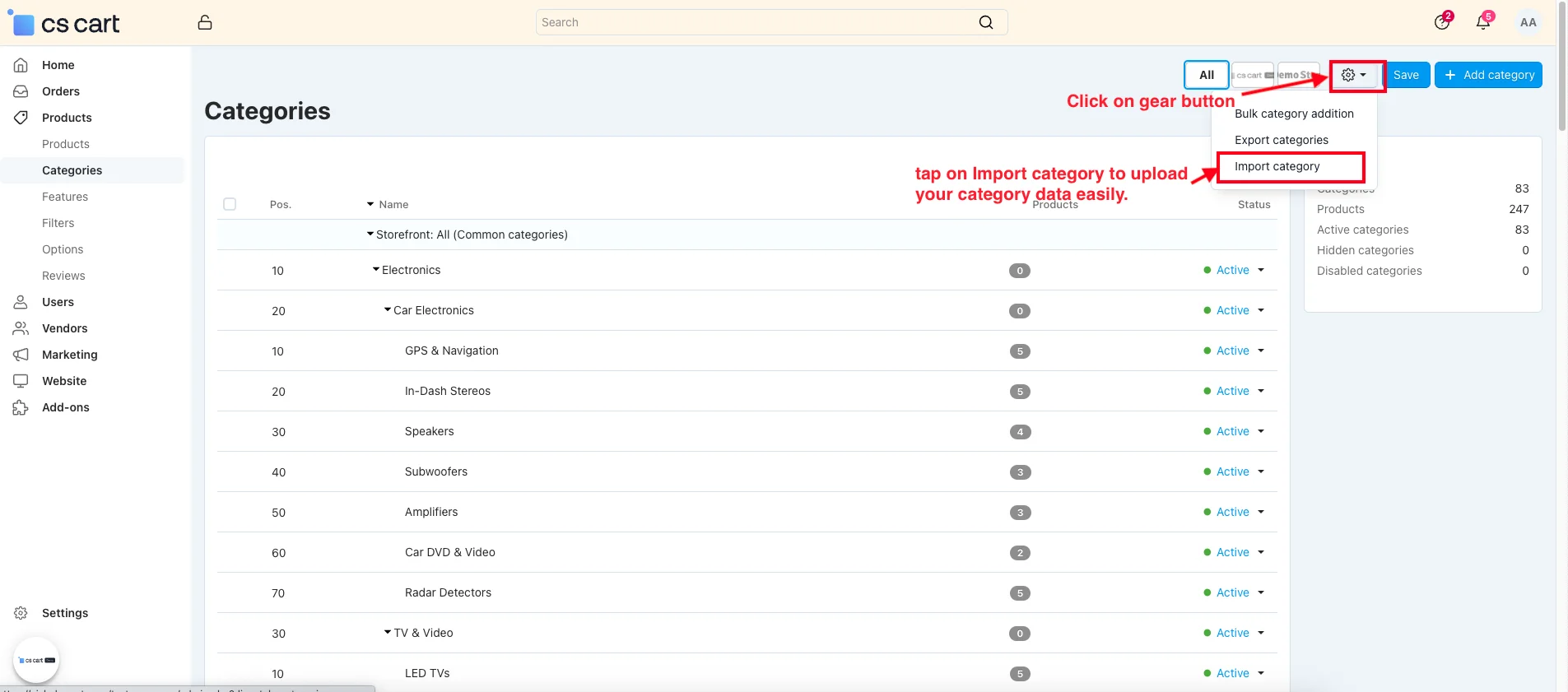
Task: Click the search magnifier icon
Action: (985, 23)
